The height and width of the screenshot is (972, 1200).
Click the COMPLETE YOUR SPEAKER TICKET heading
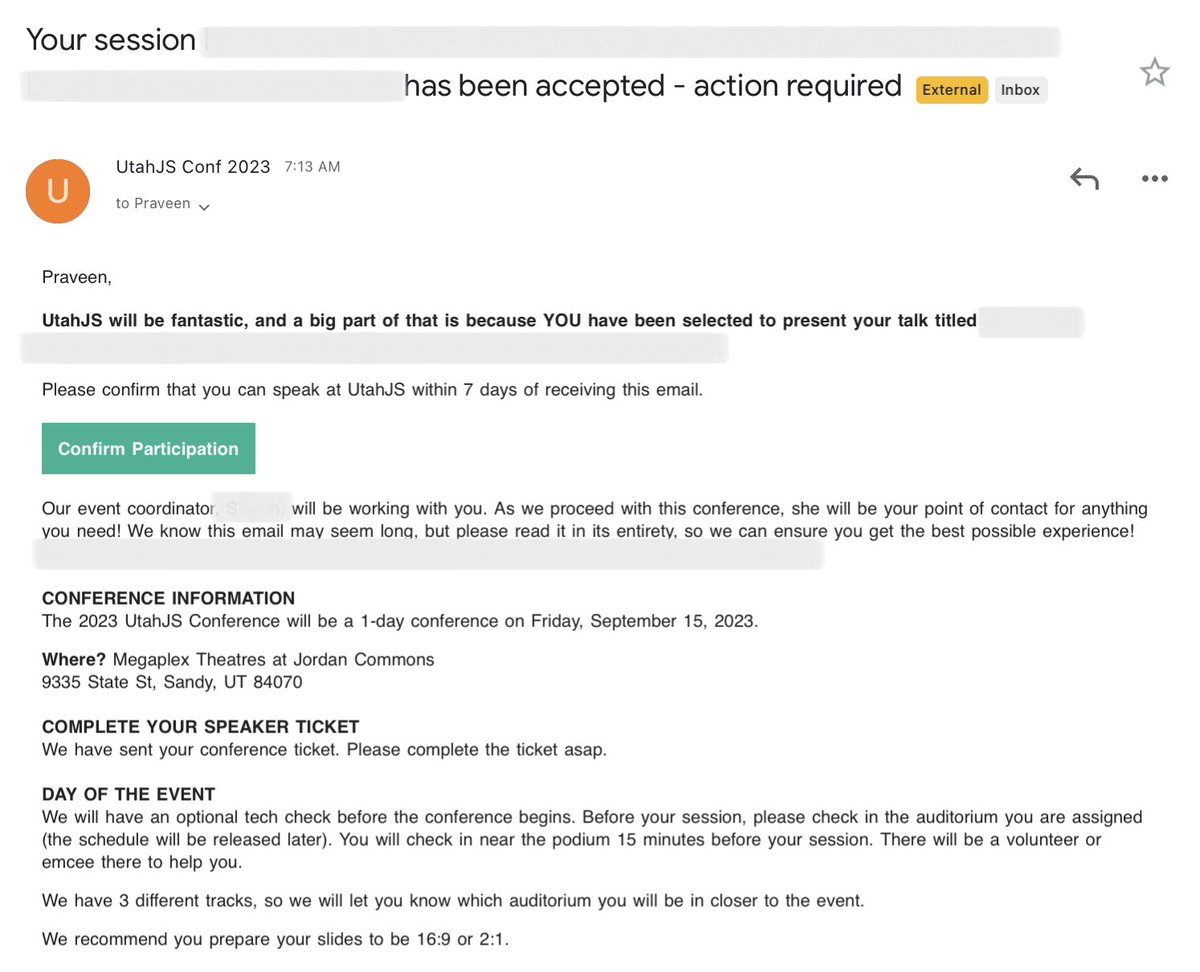[x=200, y=727]
